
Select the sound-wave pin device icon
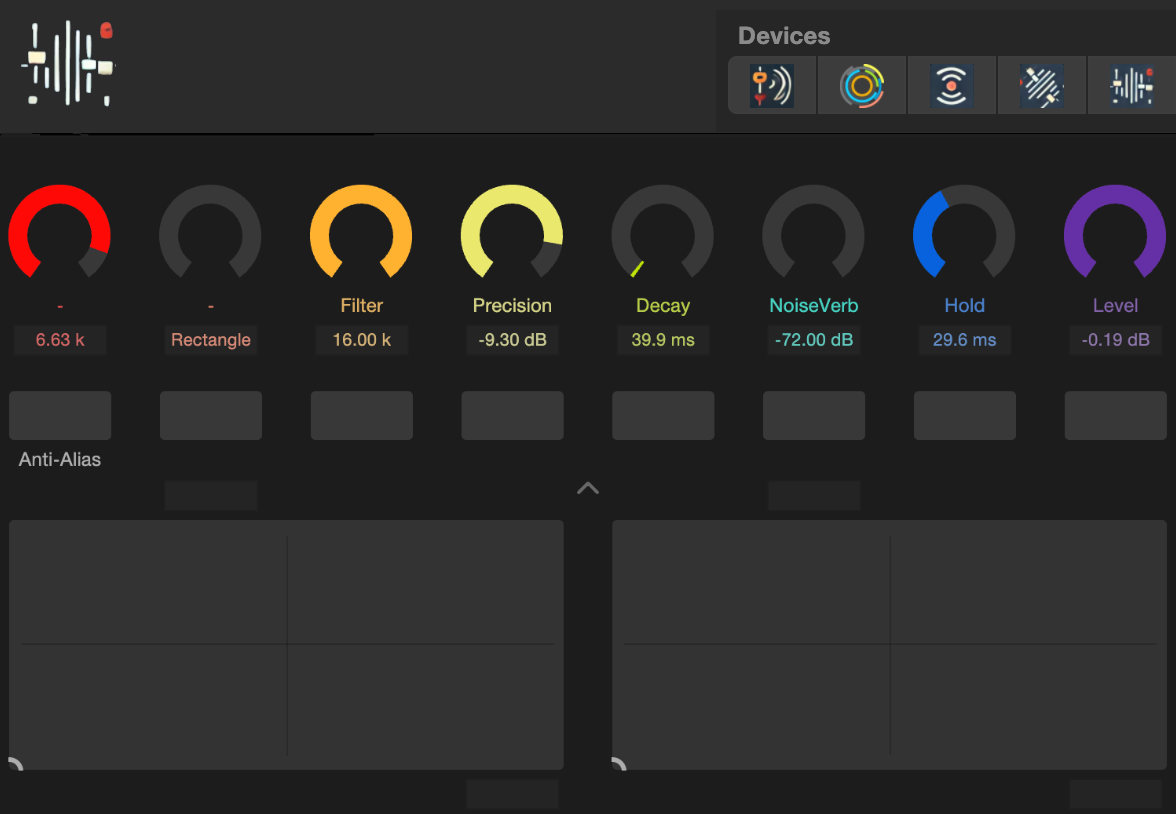point(772,86)
